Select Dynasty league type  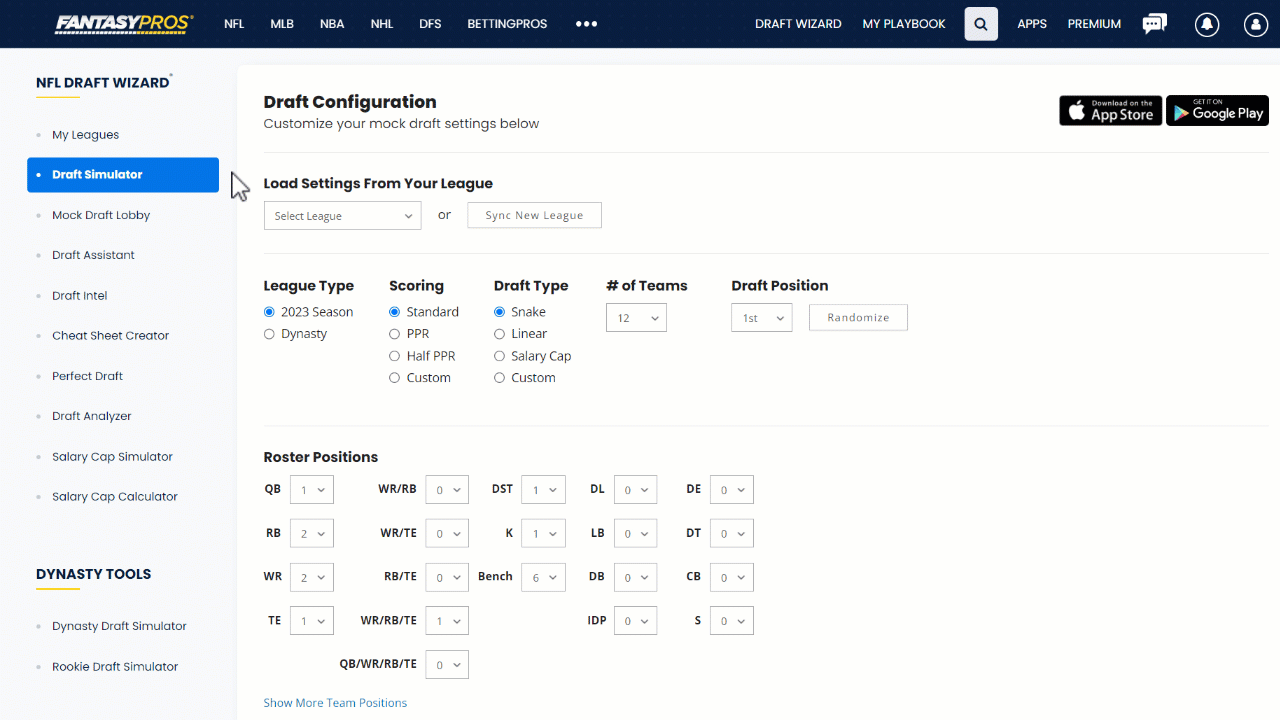coord(269,334)
